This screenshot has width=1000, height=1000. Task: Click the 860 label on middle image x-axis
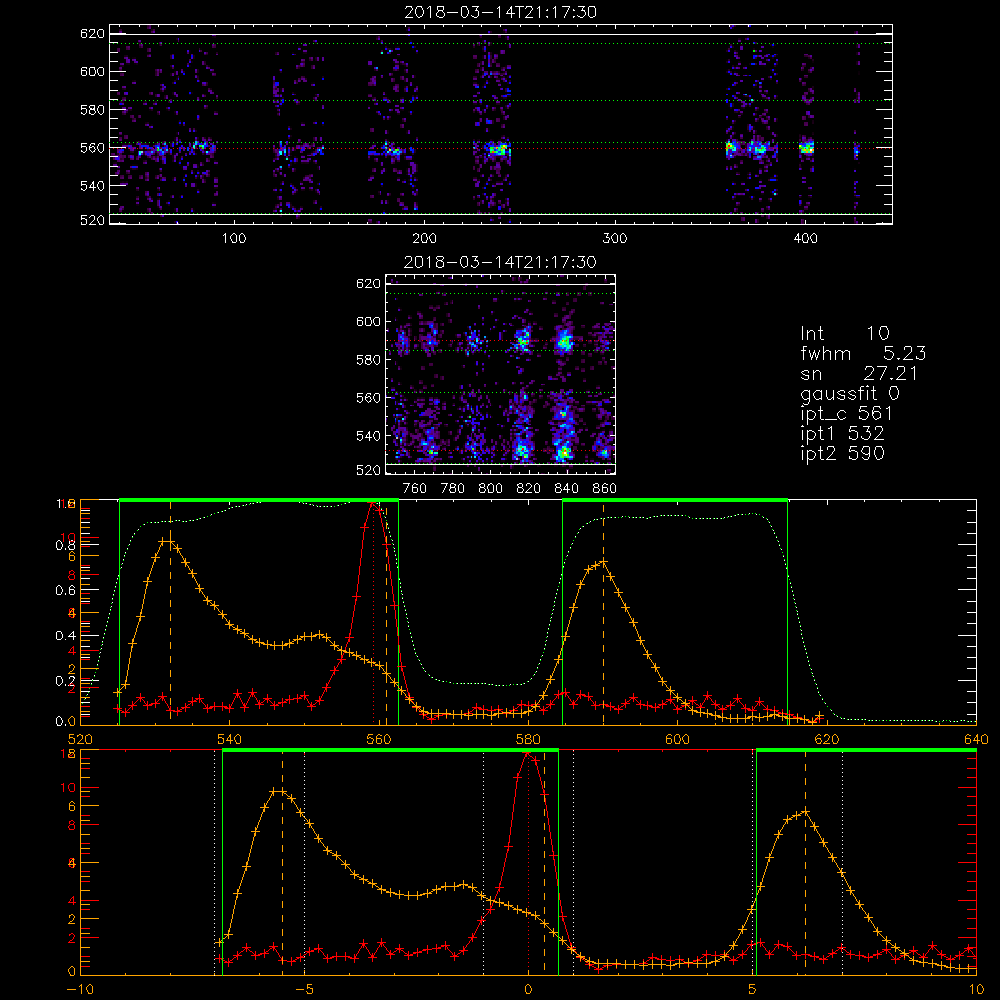tap(605, 489)
